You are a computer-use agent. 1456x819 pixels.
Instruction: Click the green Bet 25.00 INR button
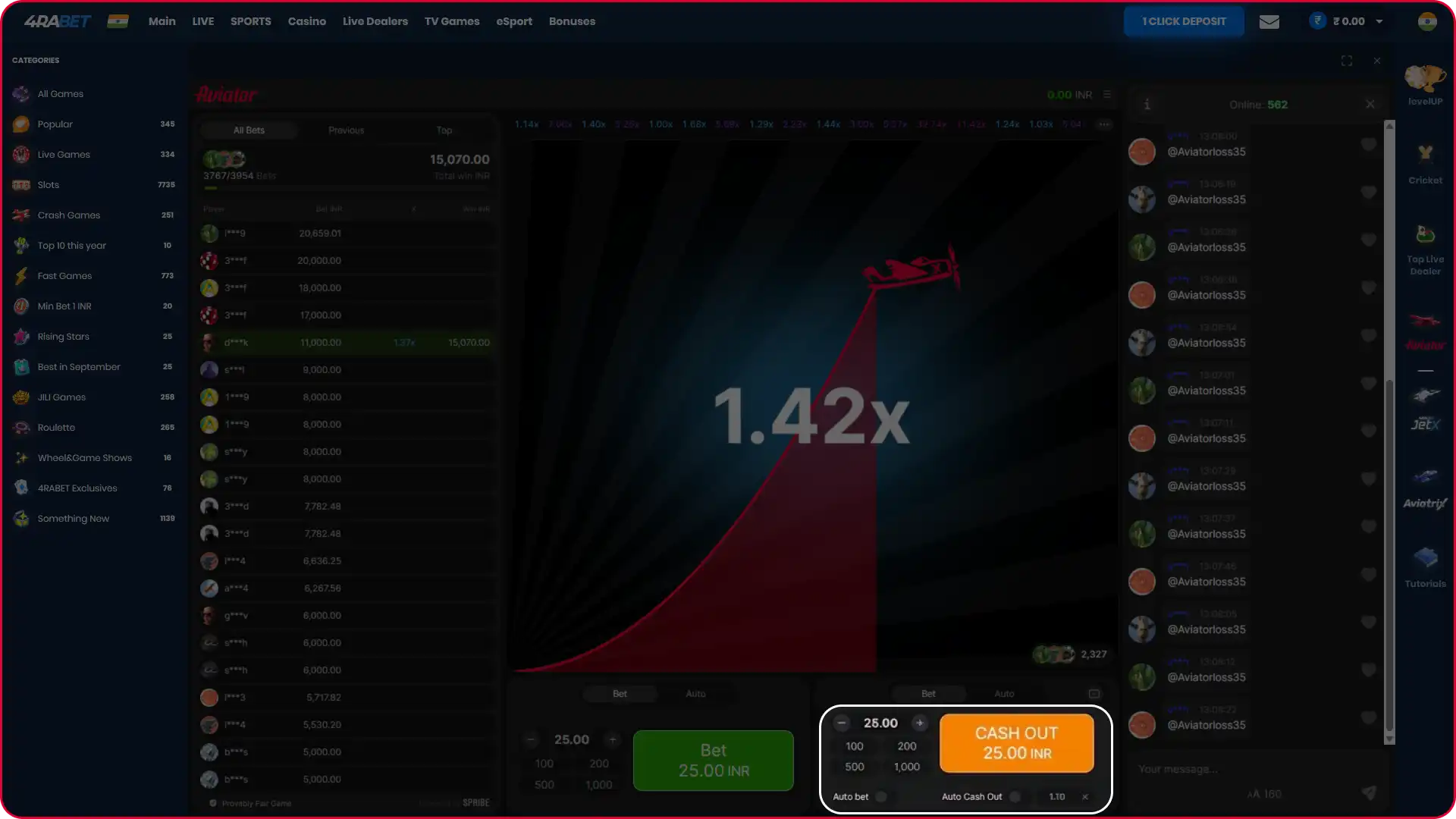pos(714,761)
